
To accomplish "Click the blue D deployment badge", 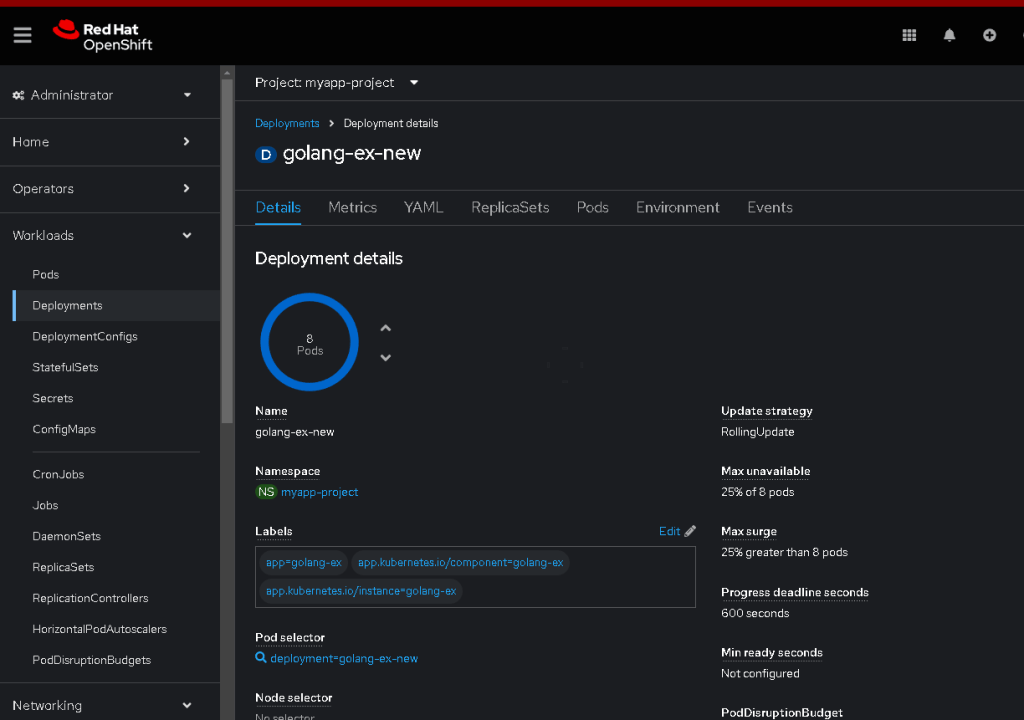I will tap(266, 154).
